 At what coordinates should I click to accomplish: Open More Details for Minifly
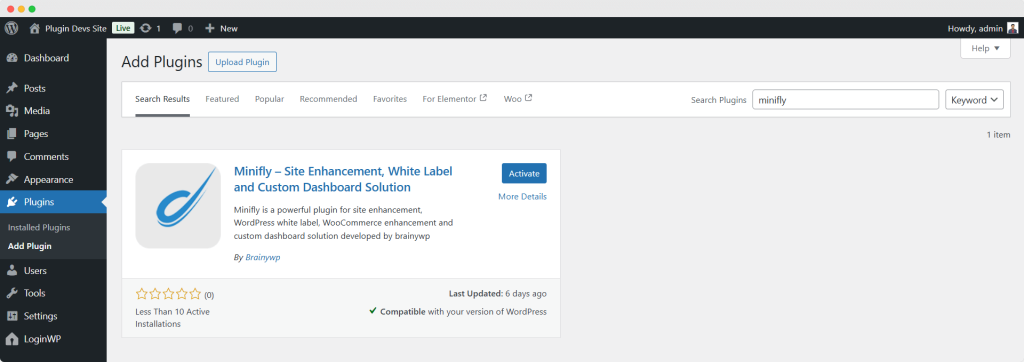(x=522, y=197)
